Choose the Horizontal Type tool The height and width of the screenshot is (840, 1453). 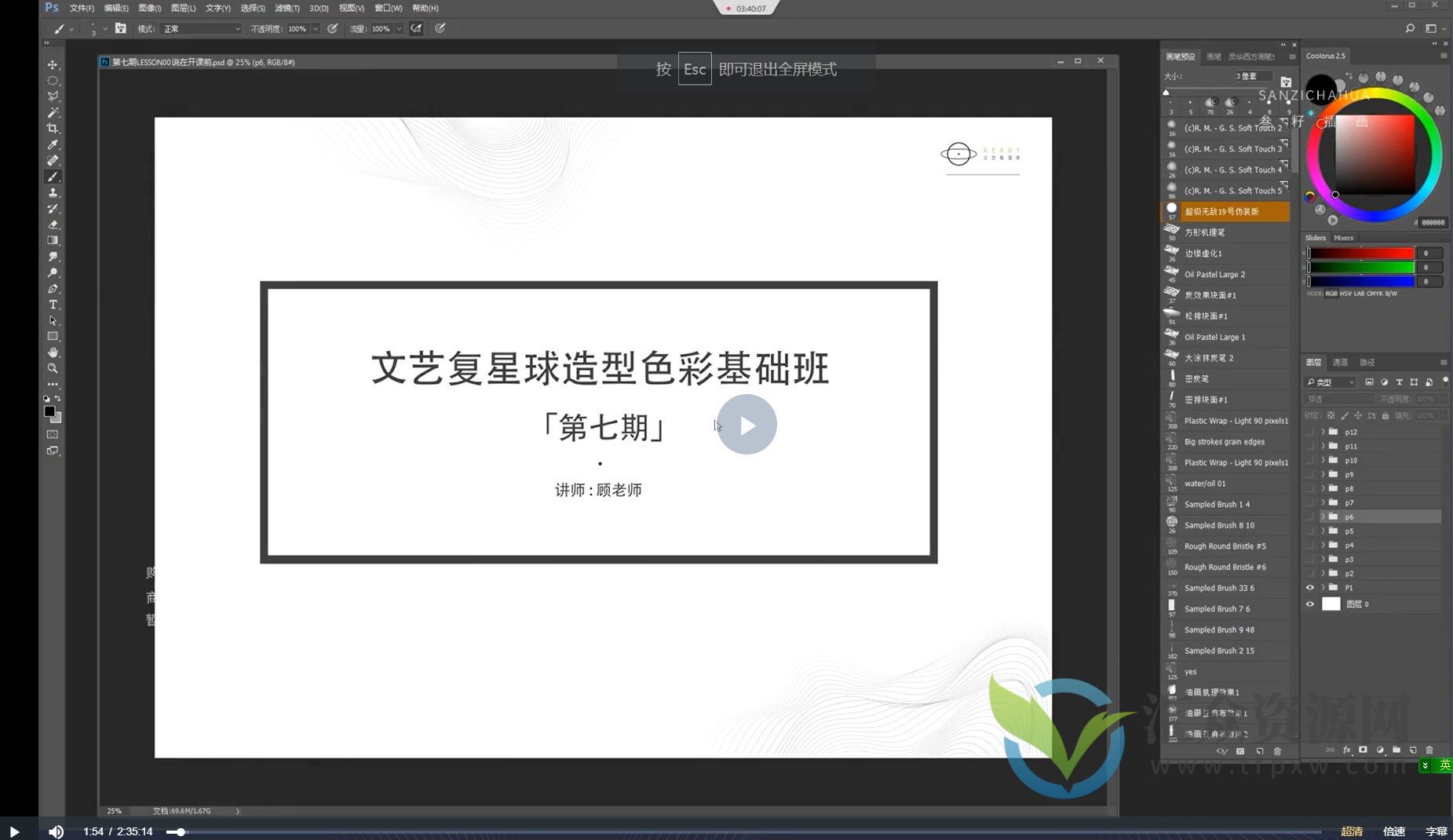53,305
